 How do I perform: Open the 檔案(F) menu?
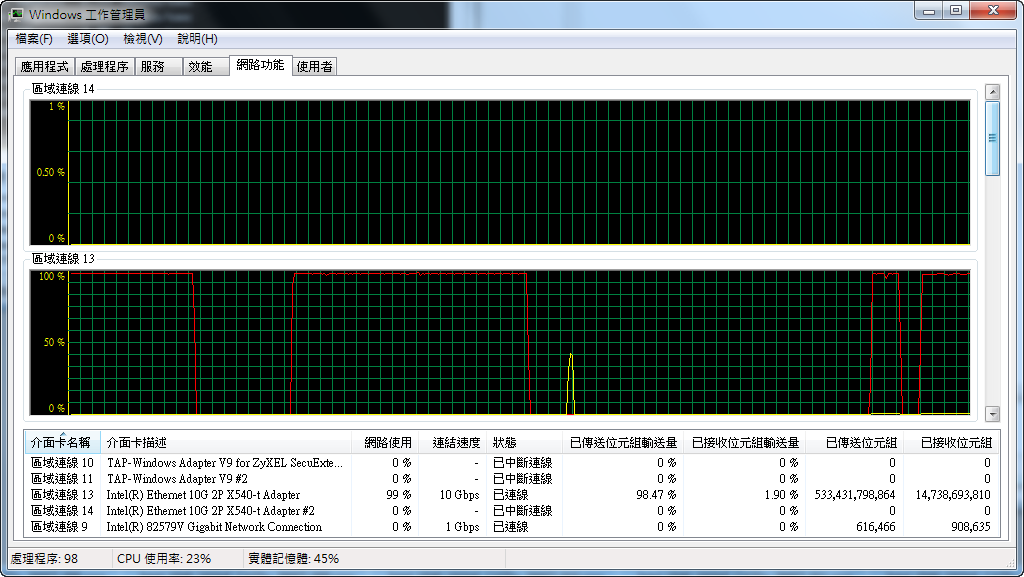[x=34, y=39]
